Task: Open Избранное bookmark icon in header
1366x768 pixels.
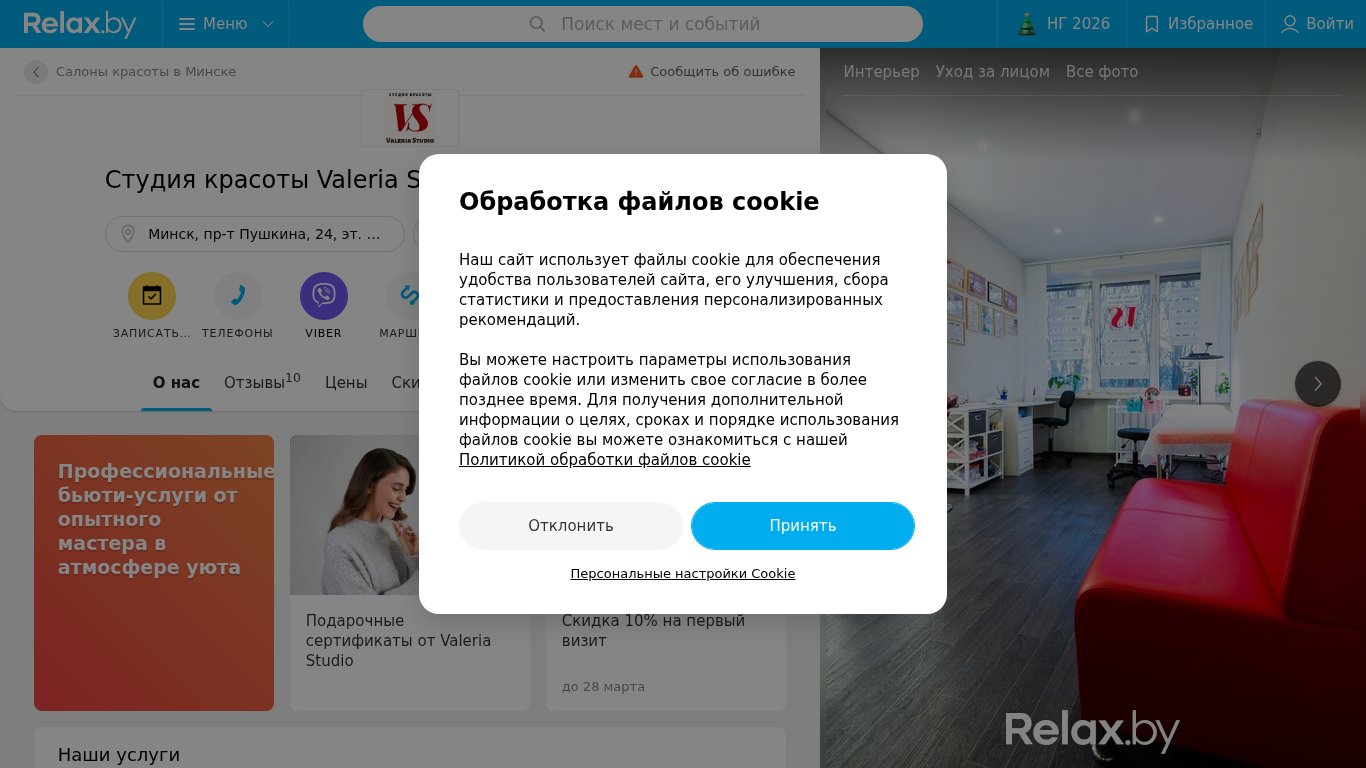Action: 1152,24
